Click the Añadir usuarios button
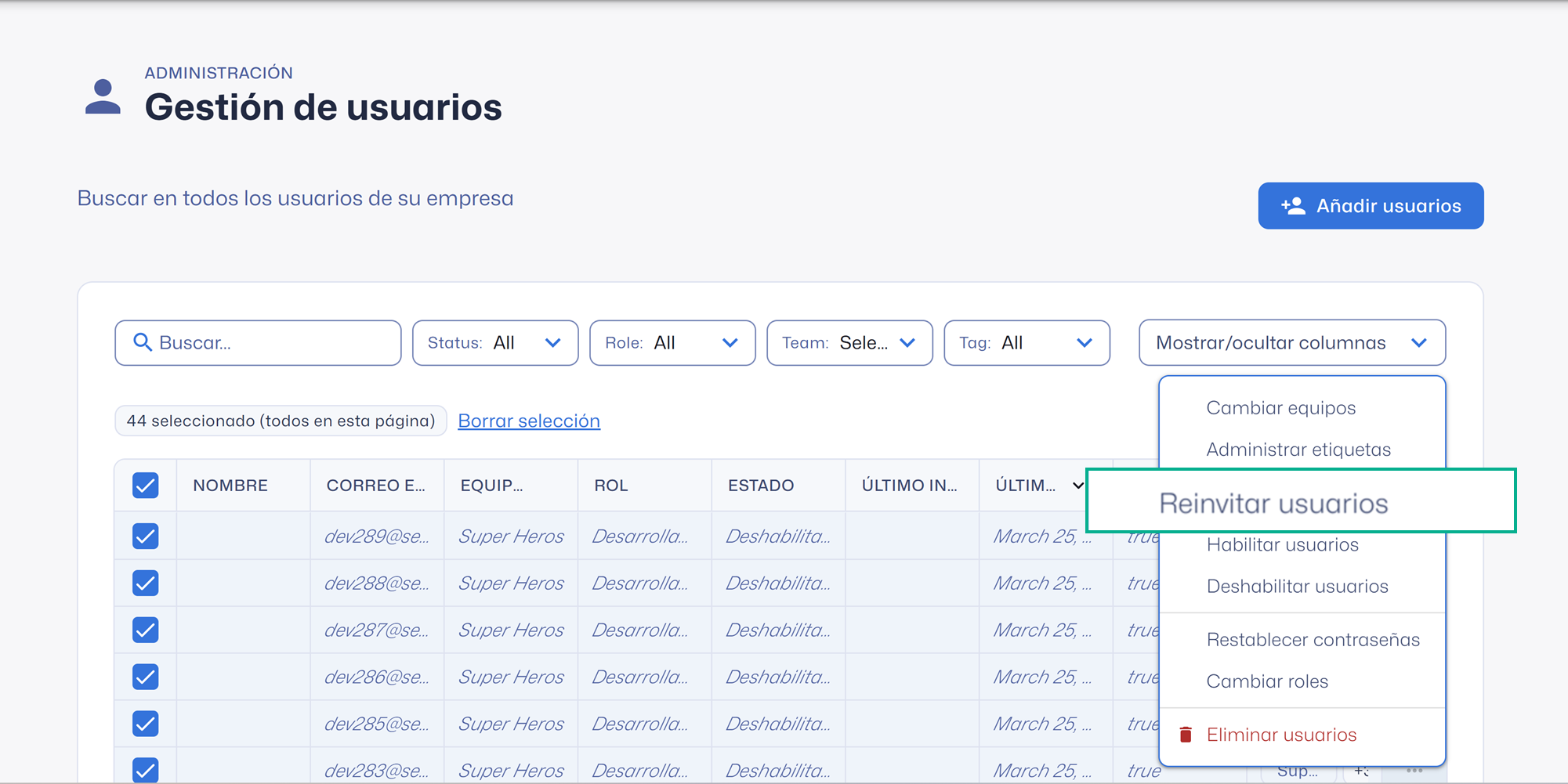 click(1371, 206)
